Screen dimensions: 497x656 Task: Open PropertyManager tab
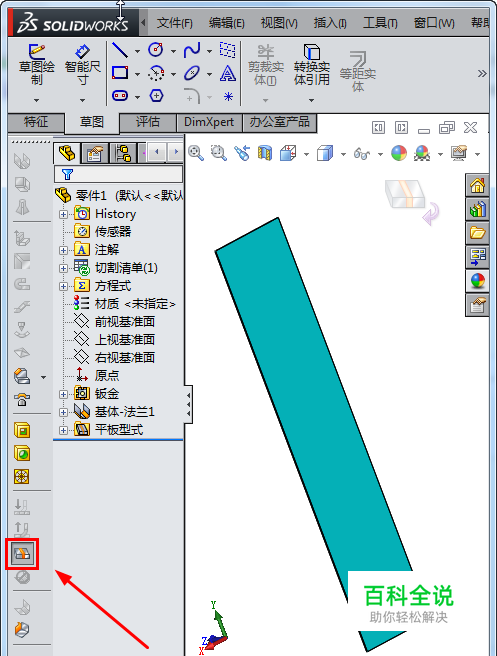click(x=95, y=153)
